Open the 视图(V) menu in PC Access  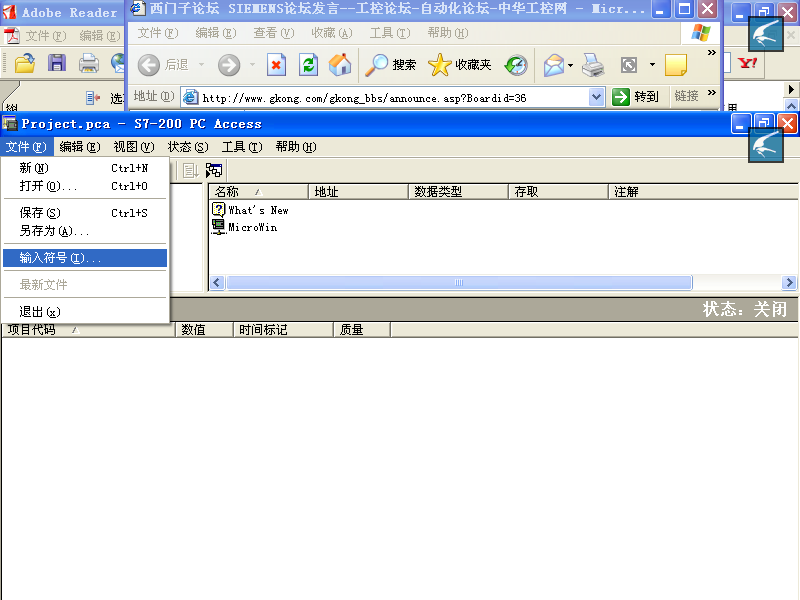point(134,147)
